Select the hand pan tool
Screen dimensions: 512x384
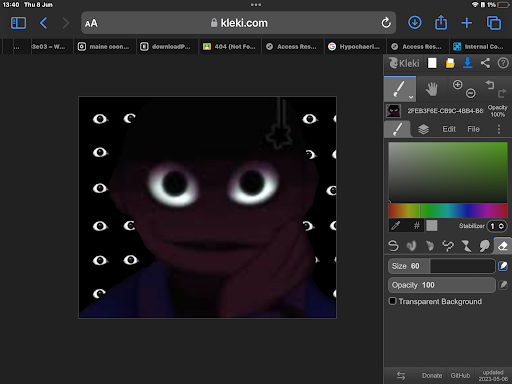[432, 89]
